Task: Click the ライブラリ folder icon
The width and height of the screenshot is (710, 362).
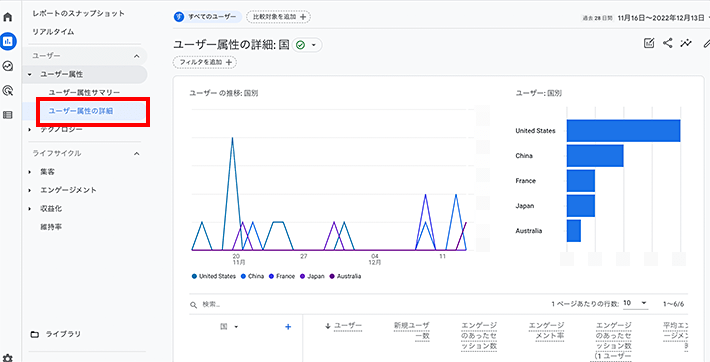Action: click(35, 334)
